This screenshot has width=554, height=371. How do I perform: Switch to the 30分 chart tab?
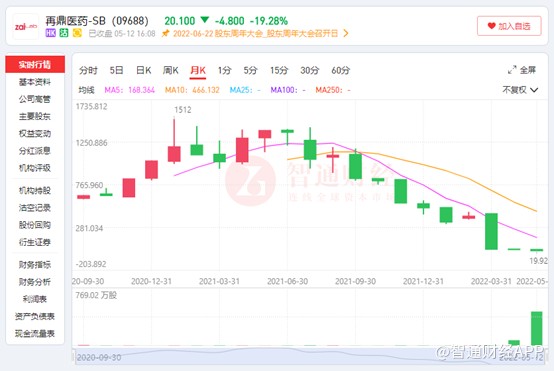tap(310, 70)
